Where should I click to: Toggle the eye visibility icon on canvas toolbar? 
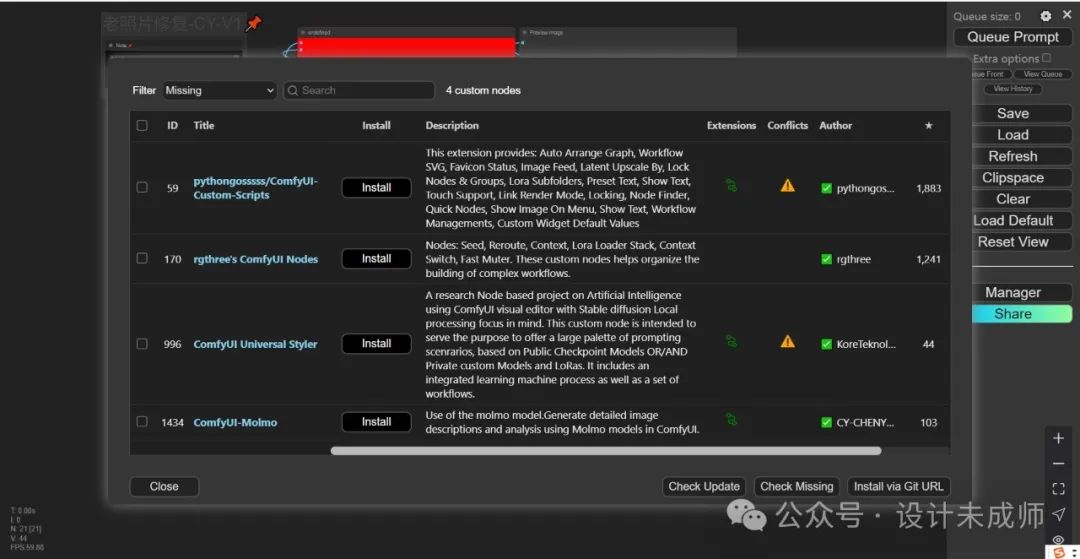pos(1059,539)
